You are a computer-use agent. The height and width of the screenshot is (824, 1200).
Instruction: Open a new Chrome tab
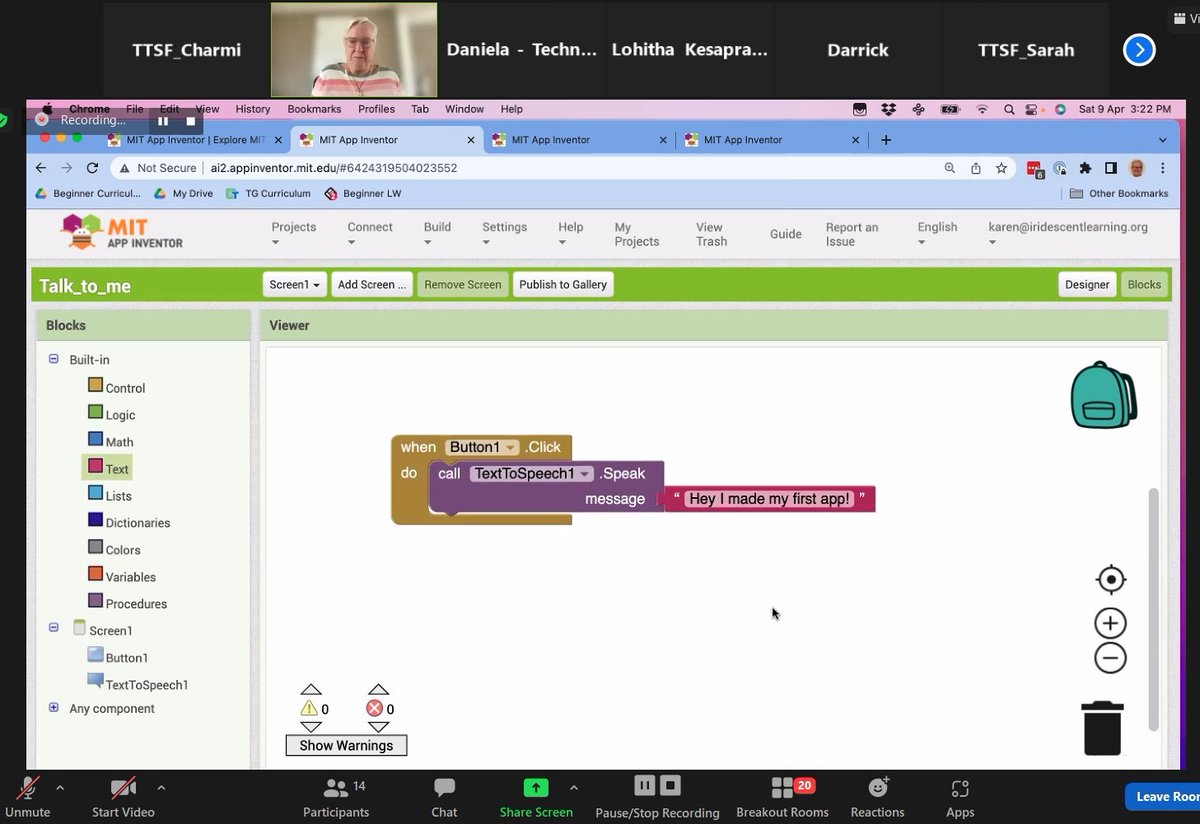point(886,140)
